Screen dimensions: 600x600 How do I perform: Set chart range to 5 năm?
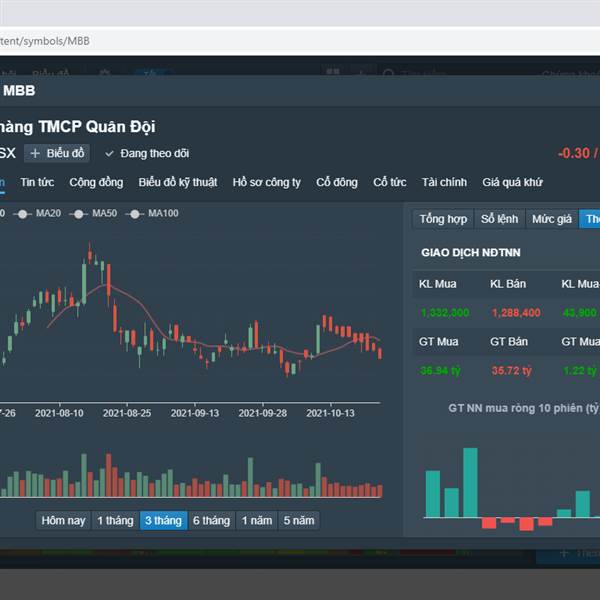pos(299,520)
